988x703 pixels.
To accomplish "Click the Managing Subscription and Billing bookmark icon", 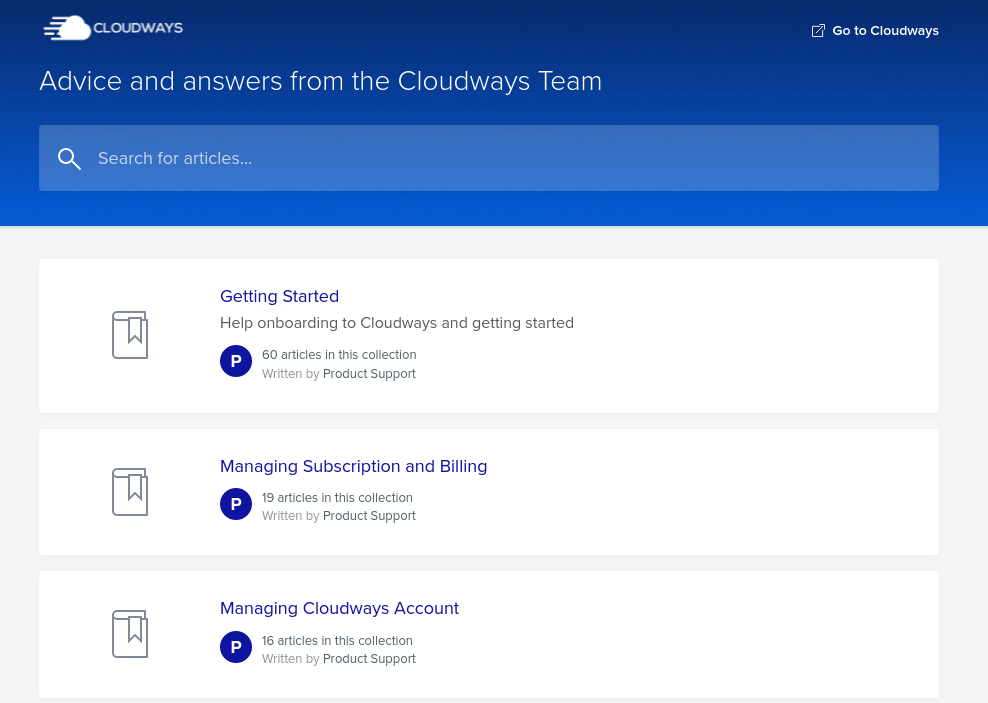I will coord(130,492).
